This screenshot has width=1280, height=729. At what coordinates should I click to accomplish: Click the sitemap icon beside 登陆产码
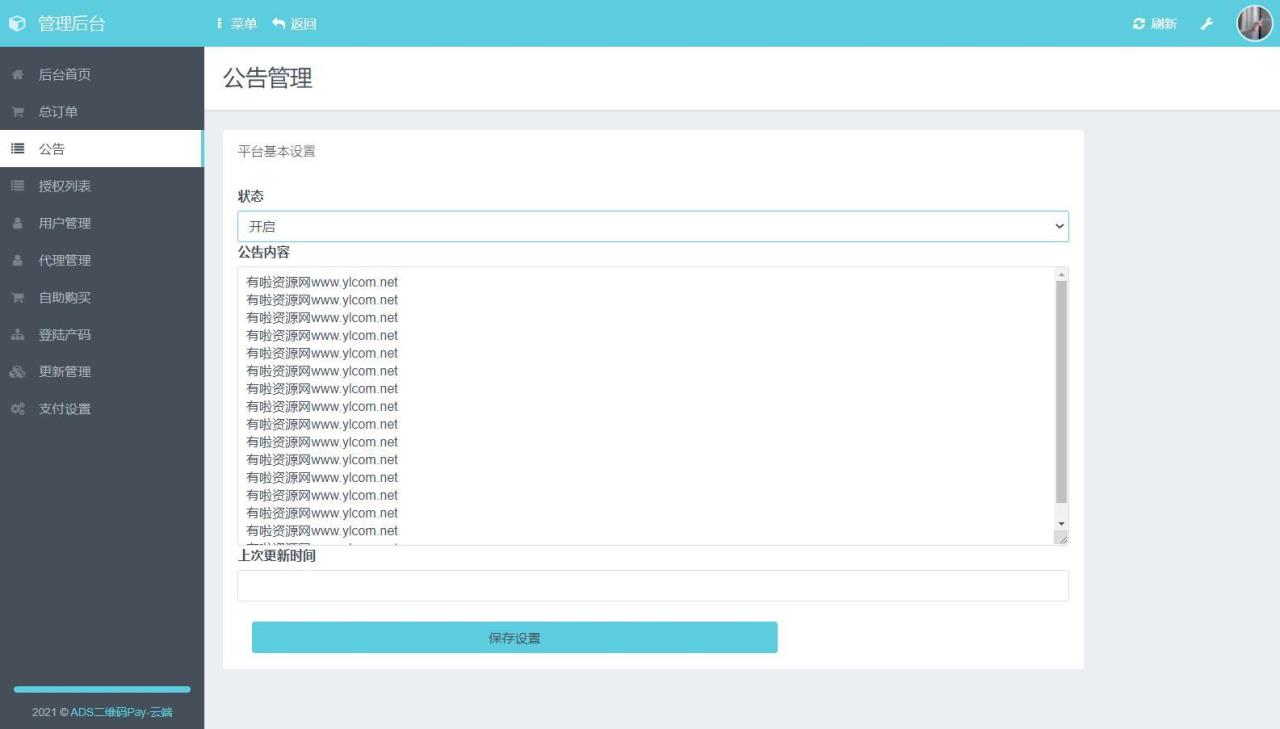pyautogui.click(x=17, y=334)
